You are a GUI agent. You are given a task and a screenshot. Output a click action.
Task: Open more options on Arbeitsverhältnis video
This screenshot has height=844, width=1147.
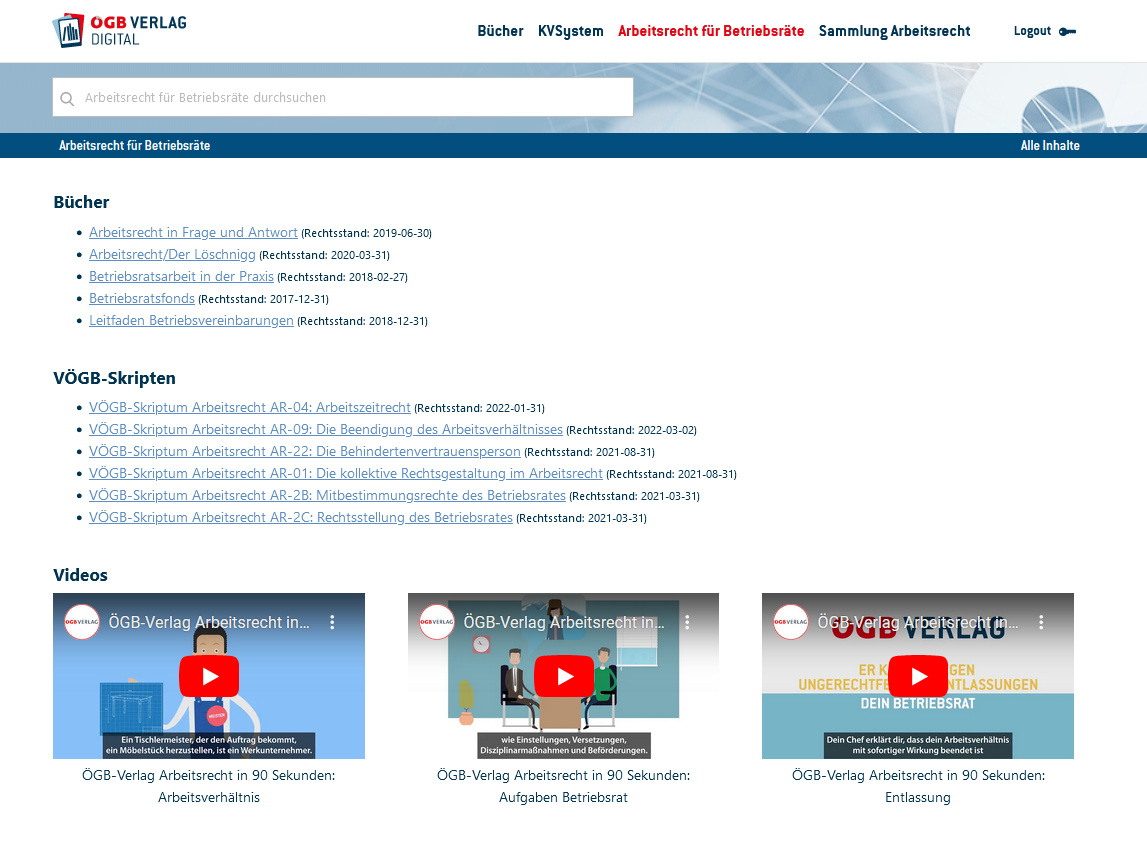pos(332,622)
